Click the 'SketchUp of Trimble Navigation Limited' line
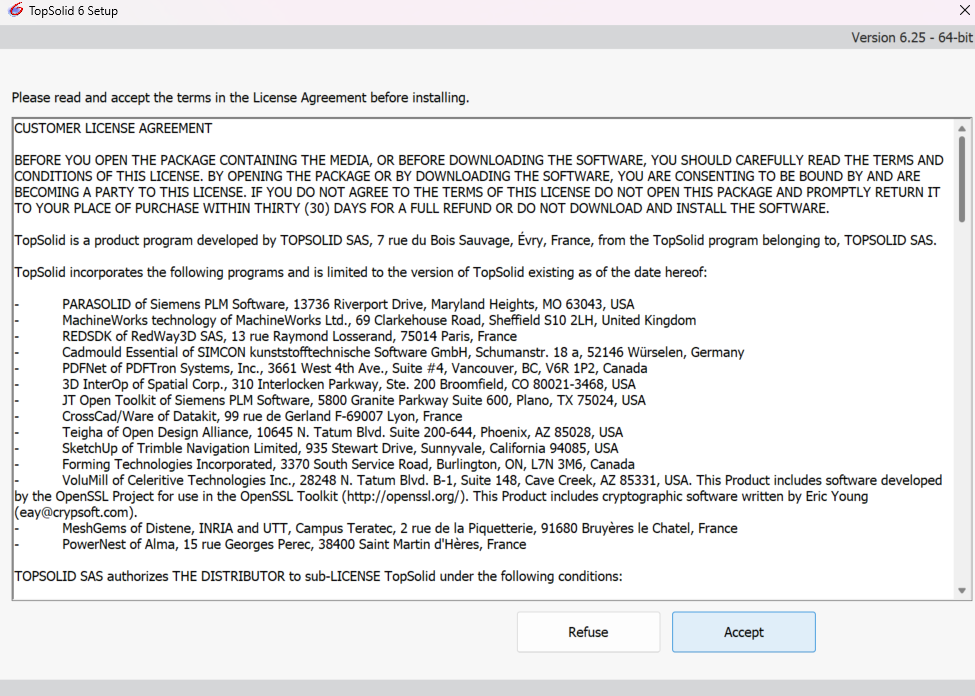The width and height of the screenshot is (975, 696). click(x=340, y=448)
